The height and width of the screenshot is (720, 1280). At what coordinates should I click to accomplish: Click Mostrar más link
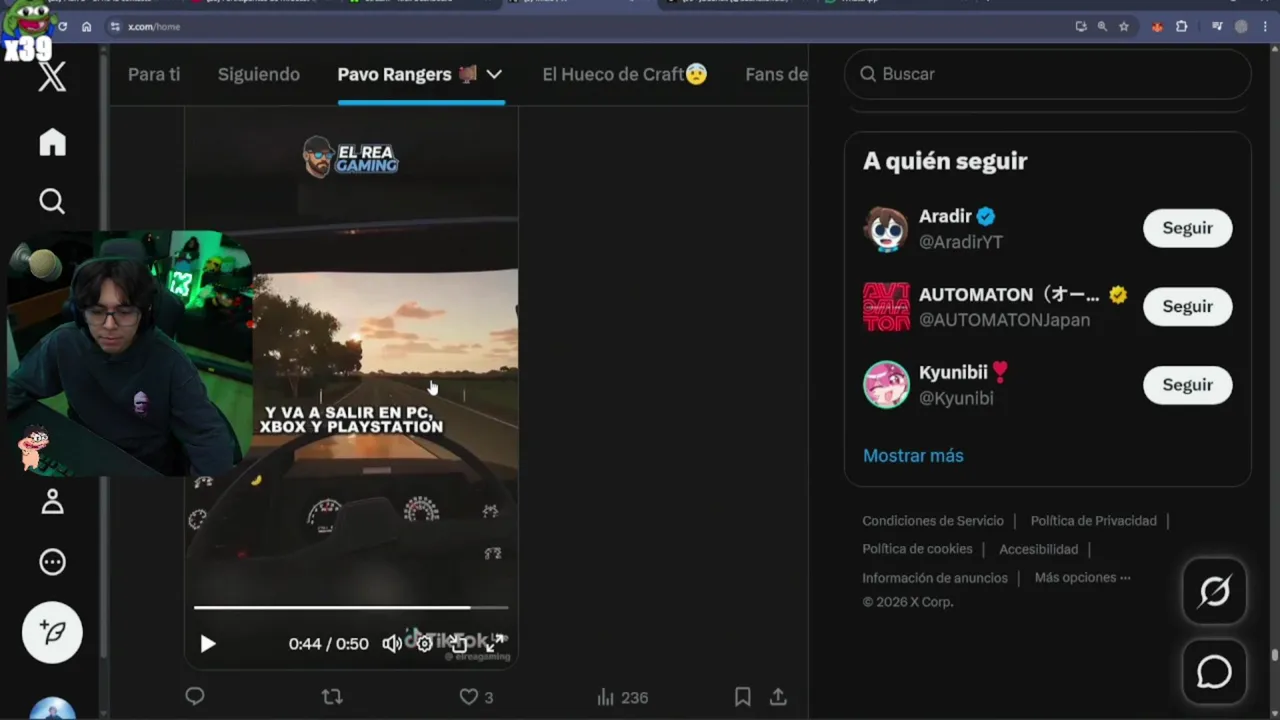(913, 455)
